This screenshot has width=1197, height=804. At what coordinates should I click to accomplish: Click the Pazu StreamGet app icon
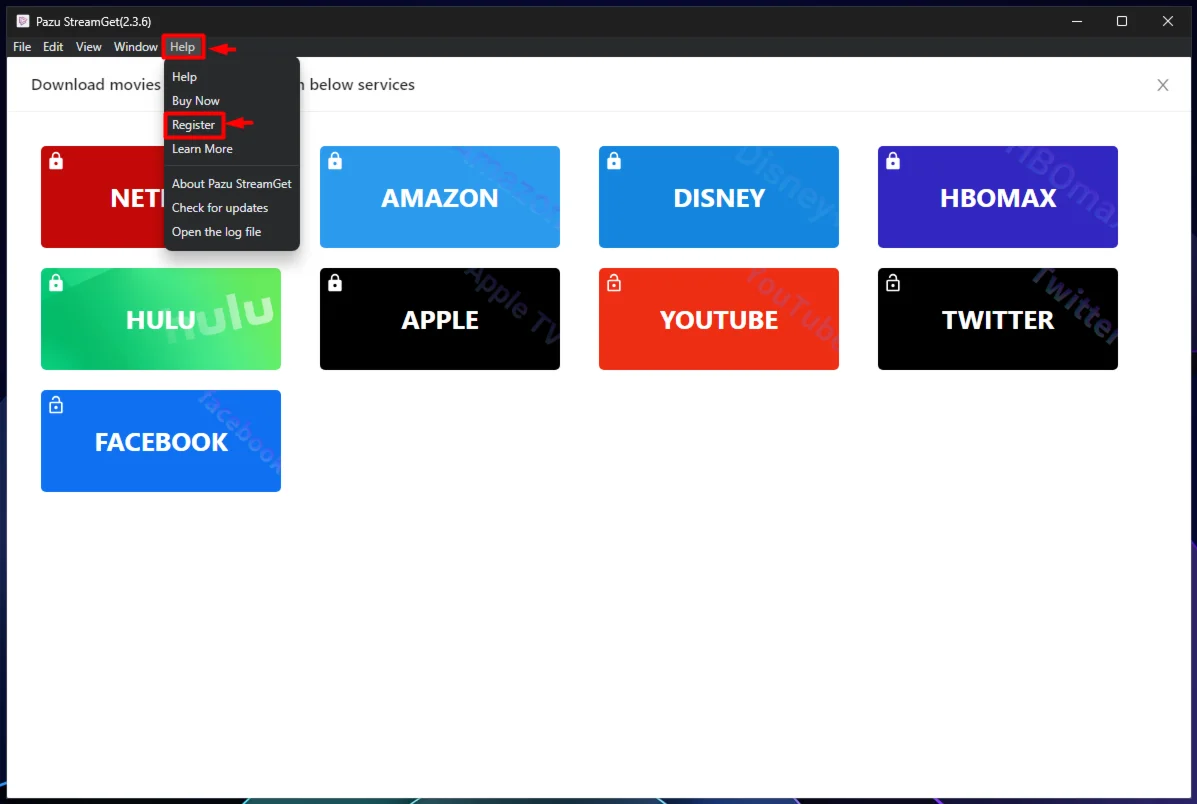pyautogui.click(x=23, y=21)
